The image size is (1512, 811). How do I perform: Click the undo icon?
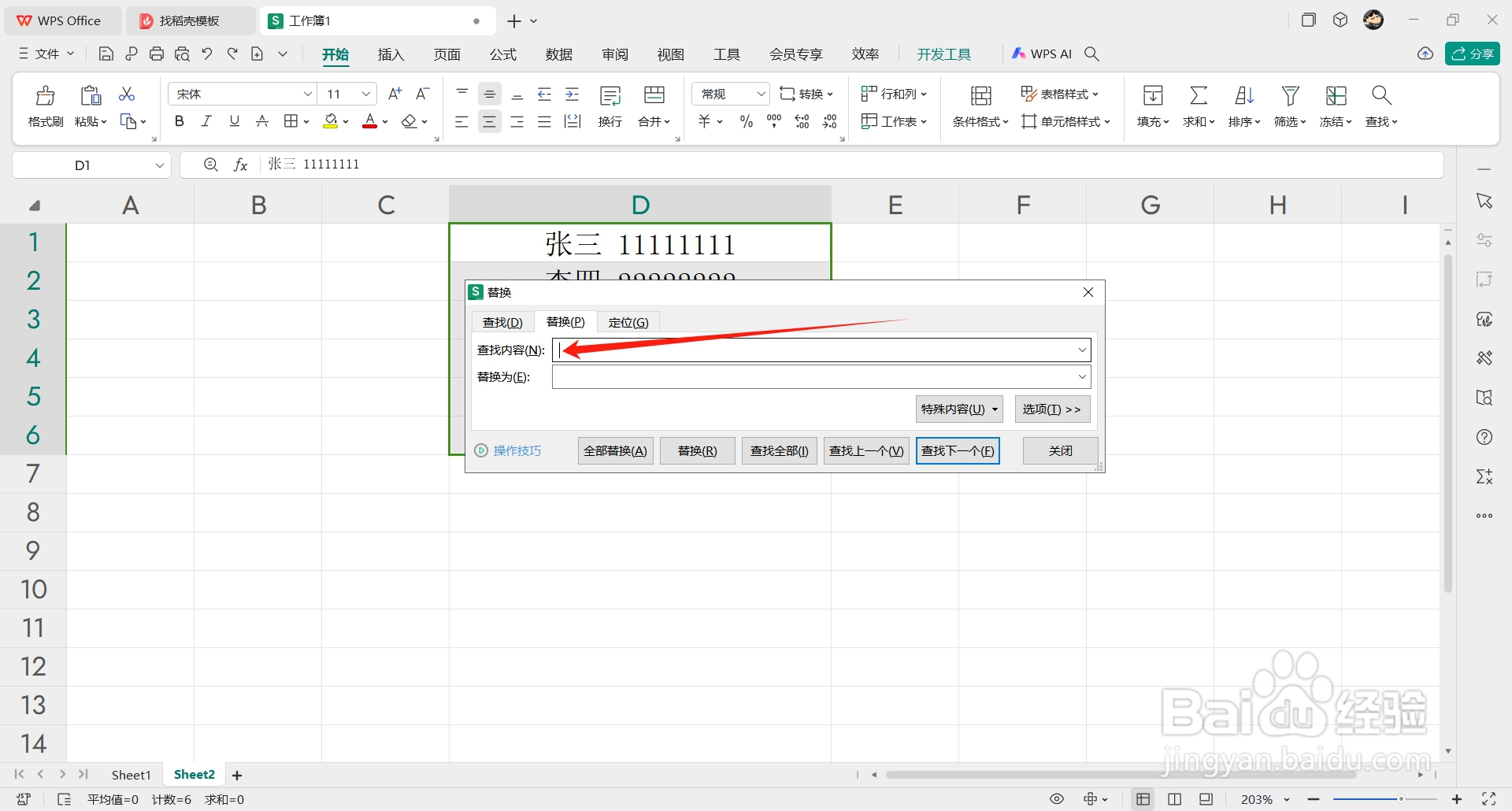tap(207, 54)
